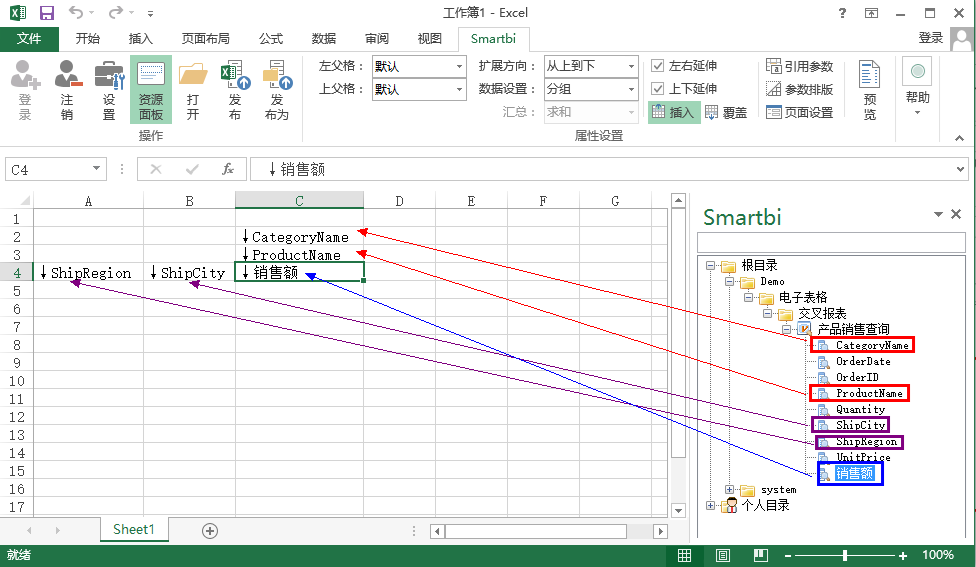This screenshot has height=567, width=976.
Task: Switch to Page Layout view icon
Action: click(x=723, y=556)
